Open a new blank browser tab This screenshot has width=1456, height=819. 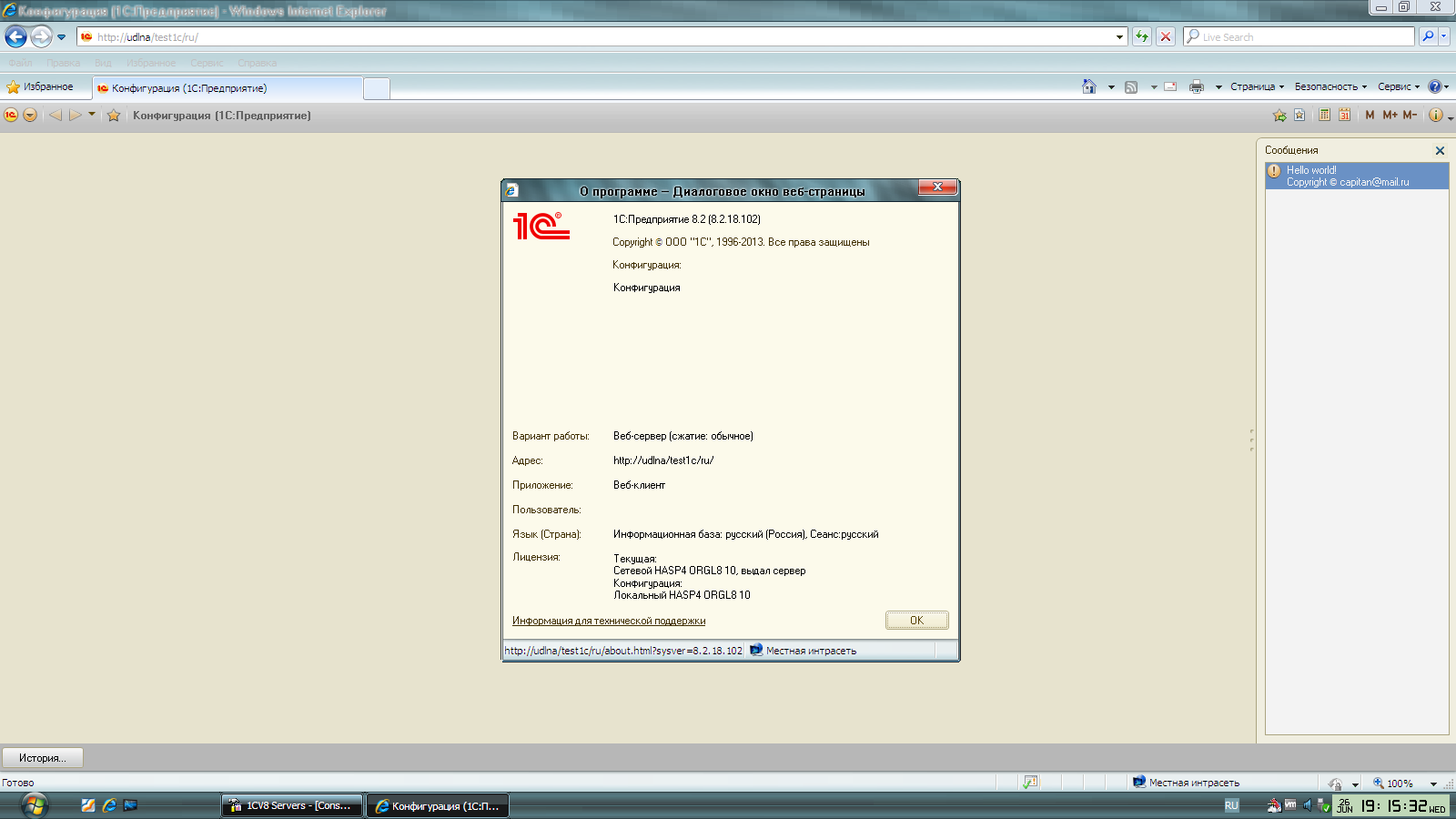(377, 88)
